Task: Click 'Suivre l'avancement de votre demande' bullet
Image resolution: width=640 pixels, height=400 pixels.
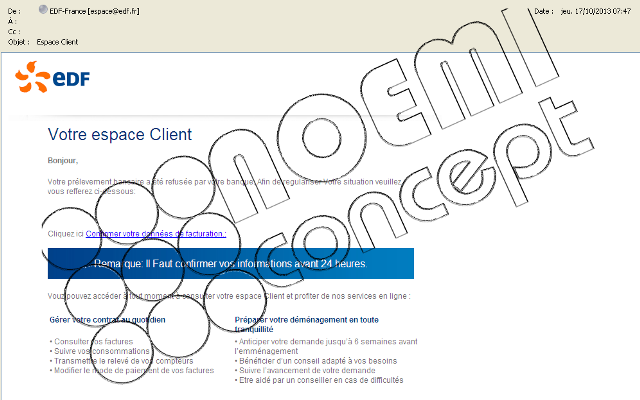Action: coord(305,370)
